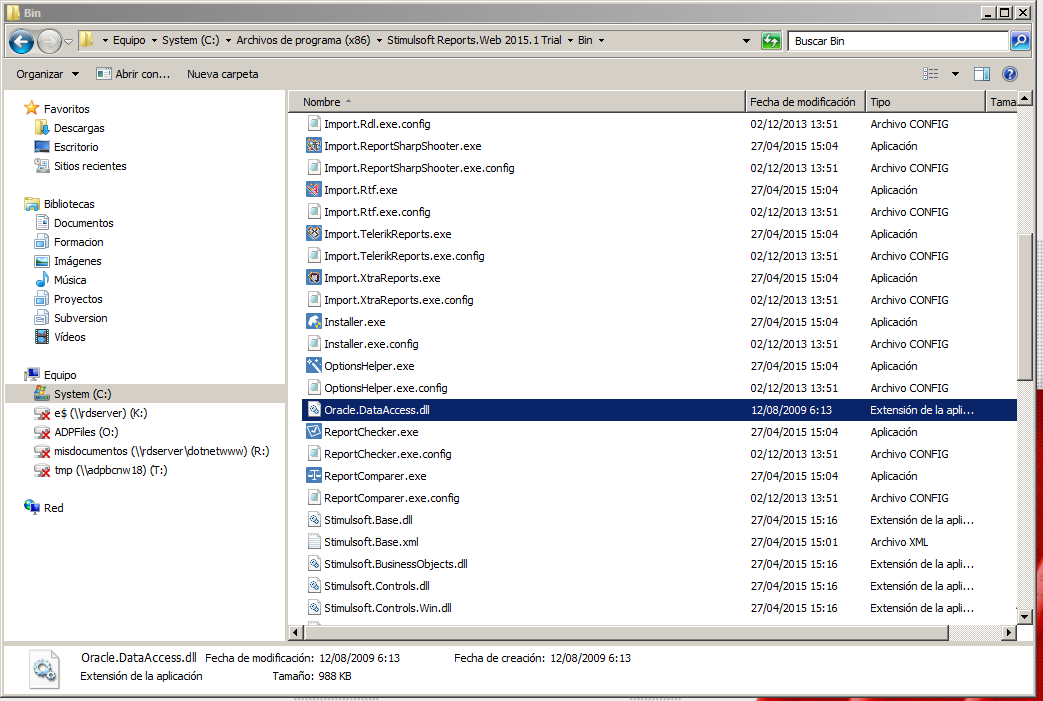Create a folder with Nueva carpeta

[222, 74]
